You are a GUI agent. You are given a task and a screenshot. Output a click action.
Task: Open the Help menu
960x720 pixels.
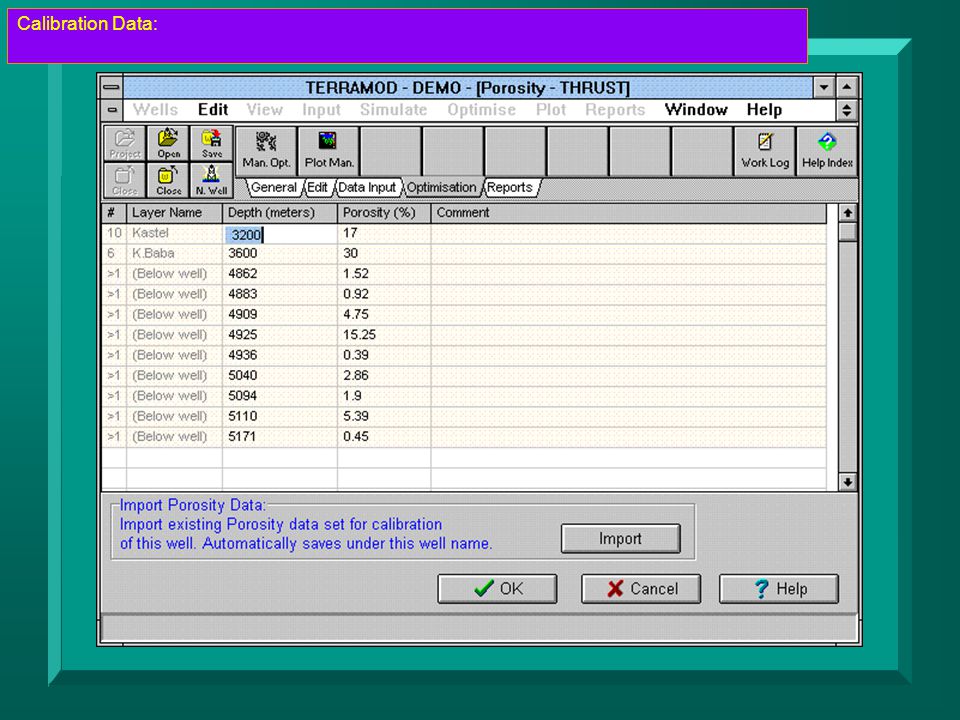coord(764,110)
